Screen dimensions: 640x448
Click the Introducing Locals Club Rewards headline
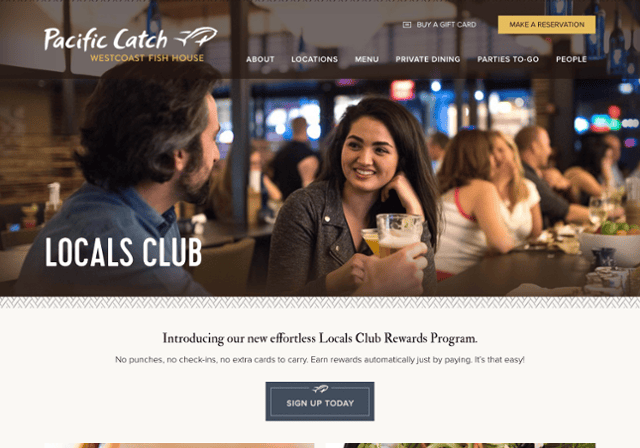(320, 338)
